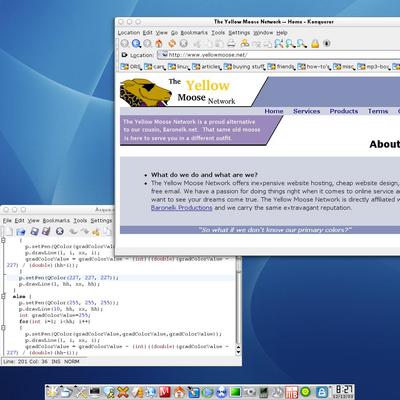Open the linux bookmark folder dropdown

coord(179,67)
